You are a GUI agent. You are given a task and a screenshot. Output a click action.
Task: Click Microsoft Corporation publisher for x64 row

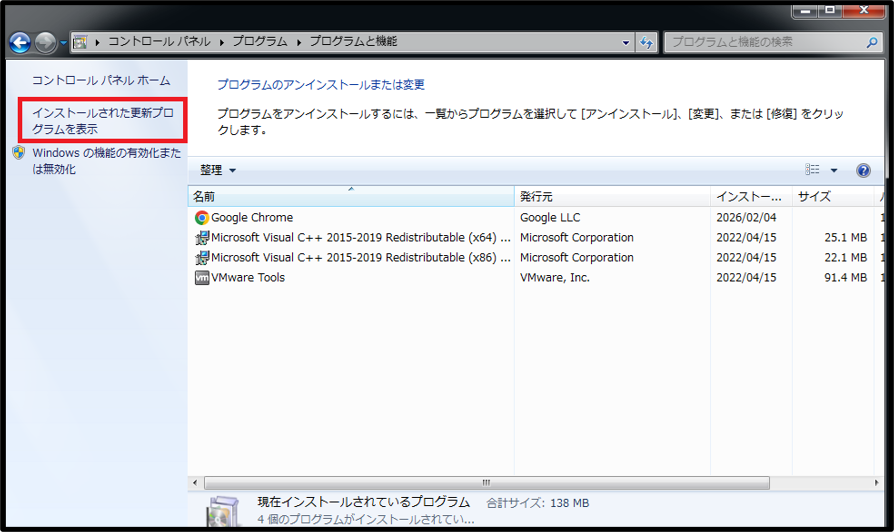pos(576,237)
